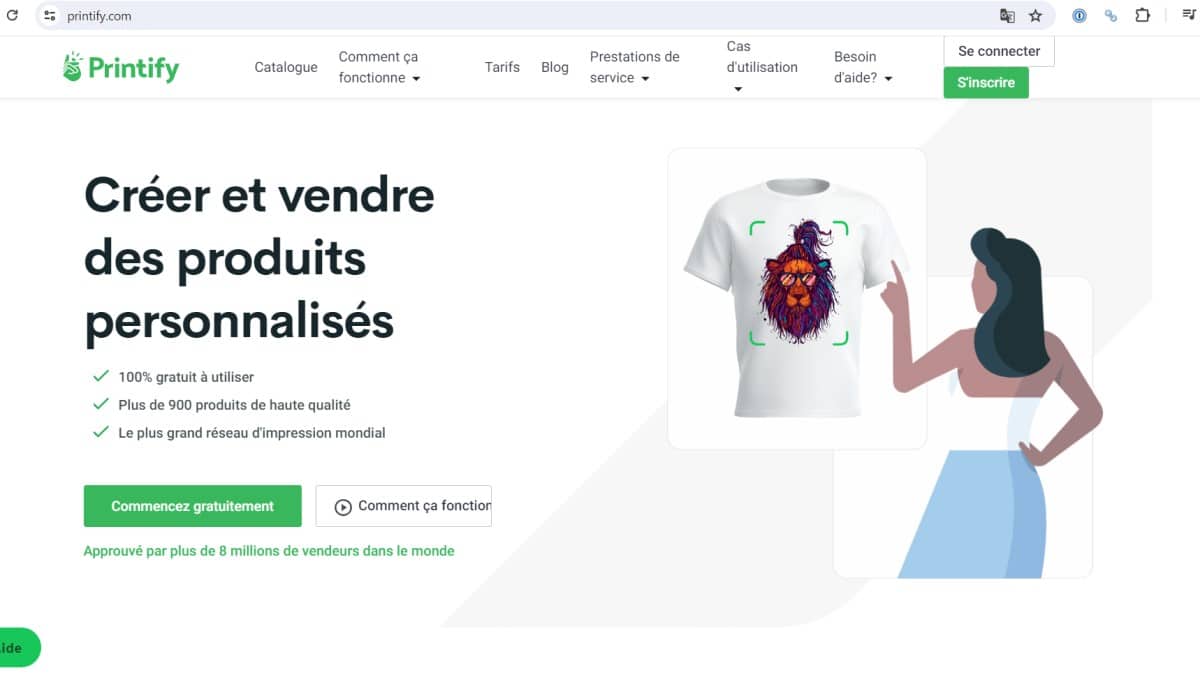1200x675 pixels.
Task: Open the 1Password extension icon
Action: pos(1079,16)
